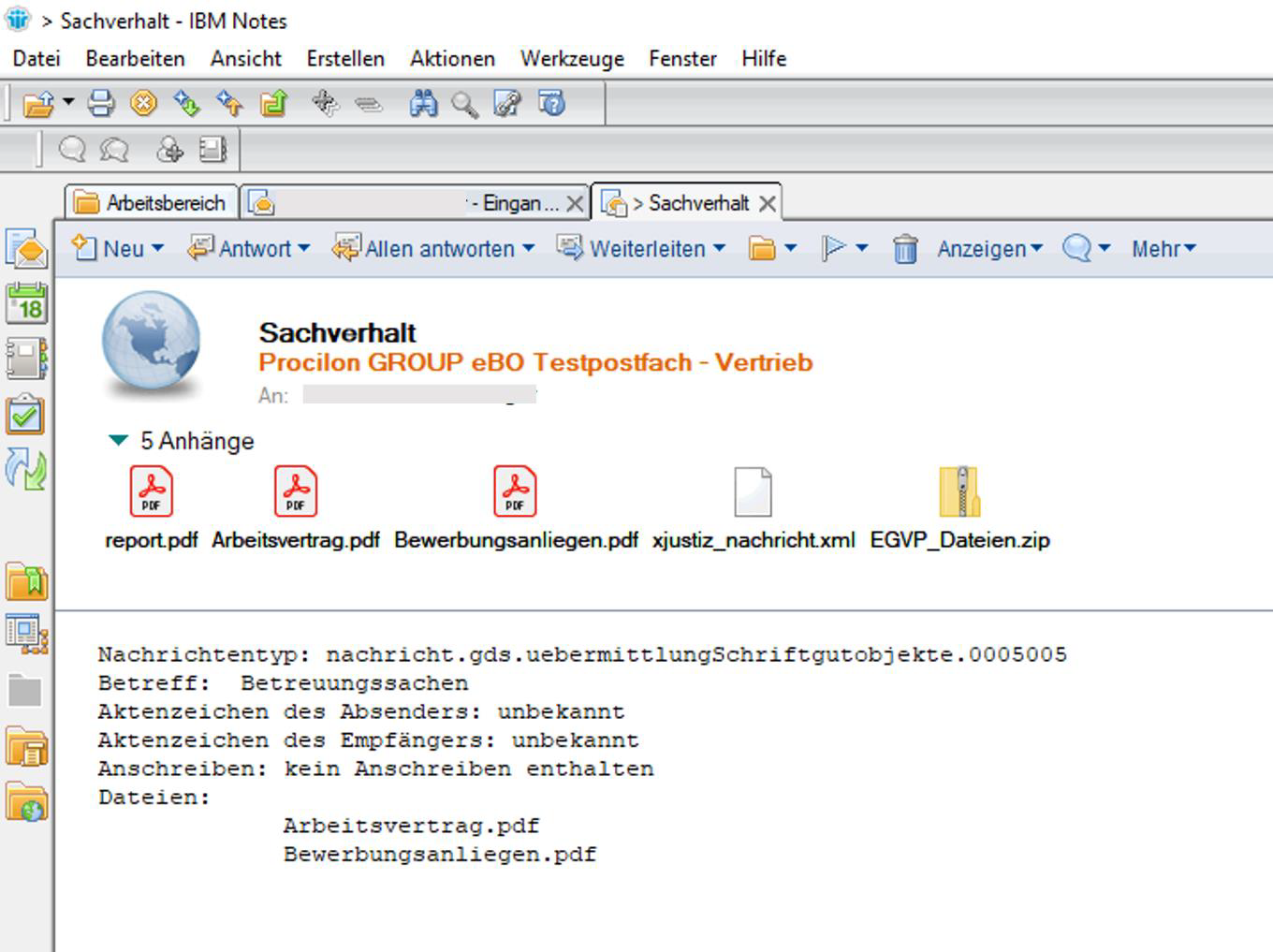
Task: Open the Mail icon in sidebar
Action: click(26, 249)
